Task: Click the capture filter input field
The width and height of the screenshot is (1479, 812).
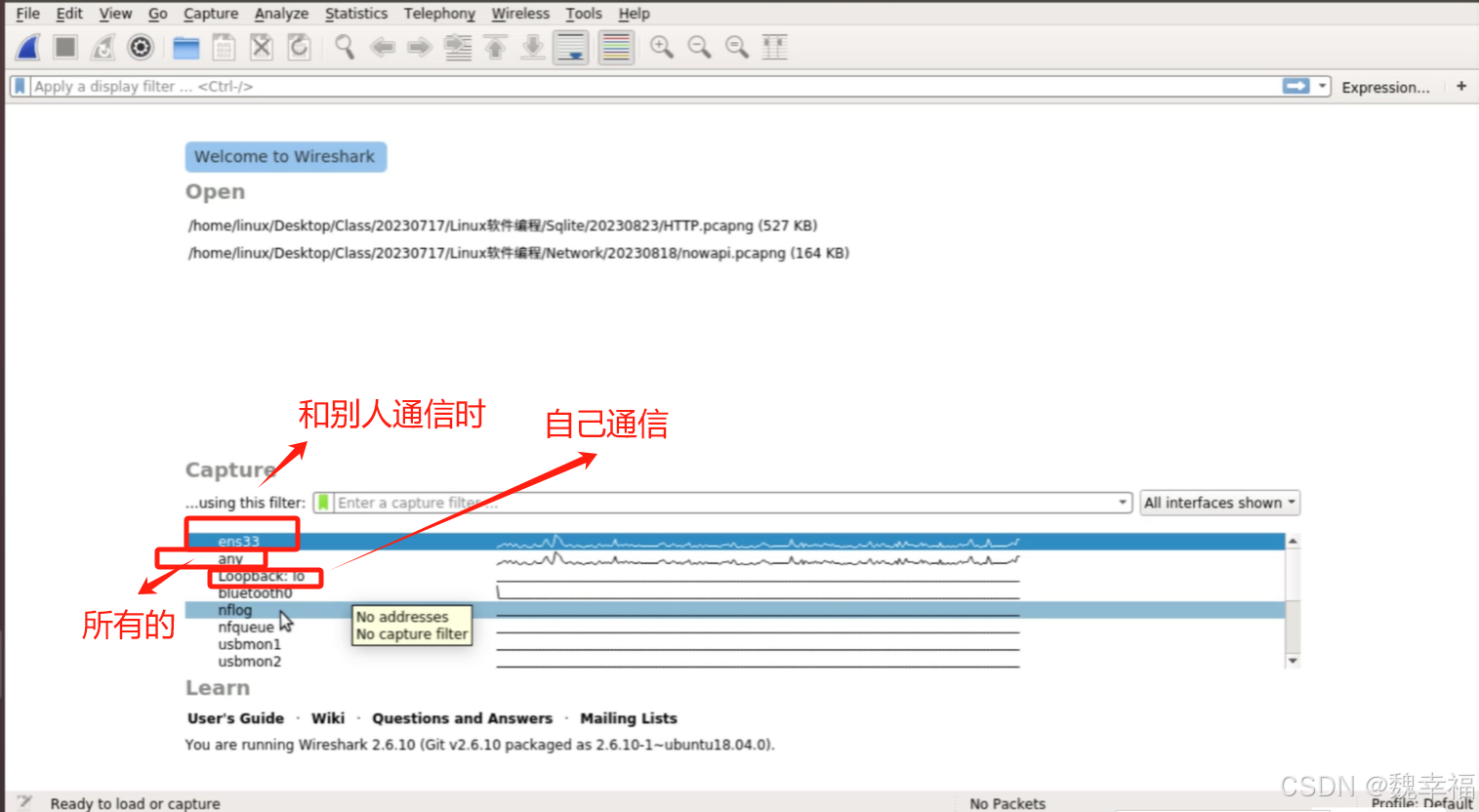Action: tap(724, 503)
